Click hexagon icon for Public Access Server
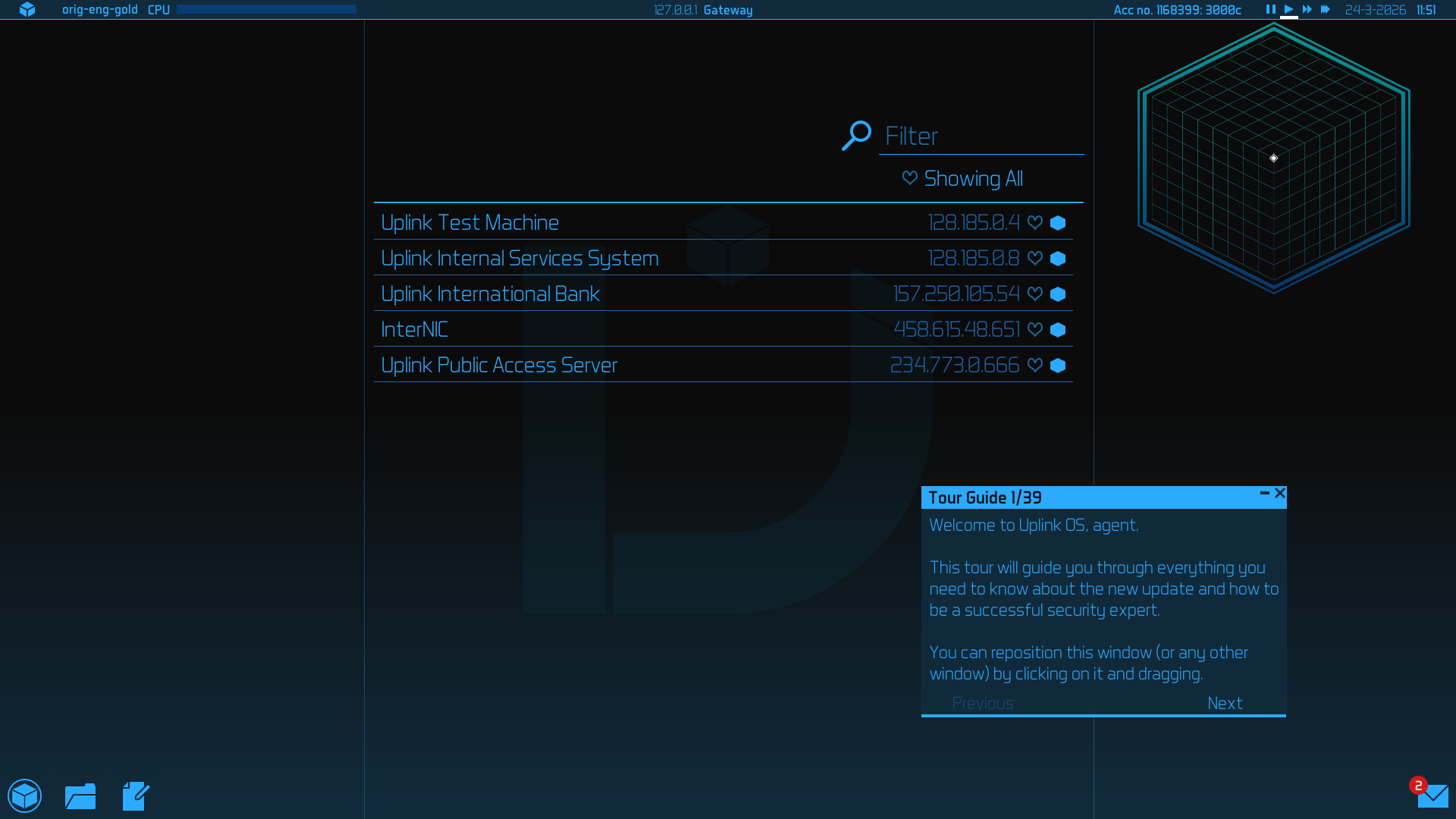The image size is (1456, 819). click(1058, 366)
